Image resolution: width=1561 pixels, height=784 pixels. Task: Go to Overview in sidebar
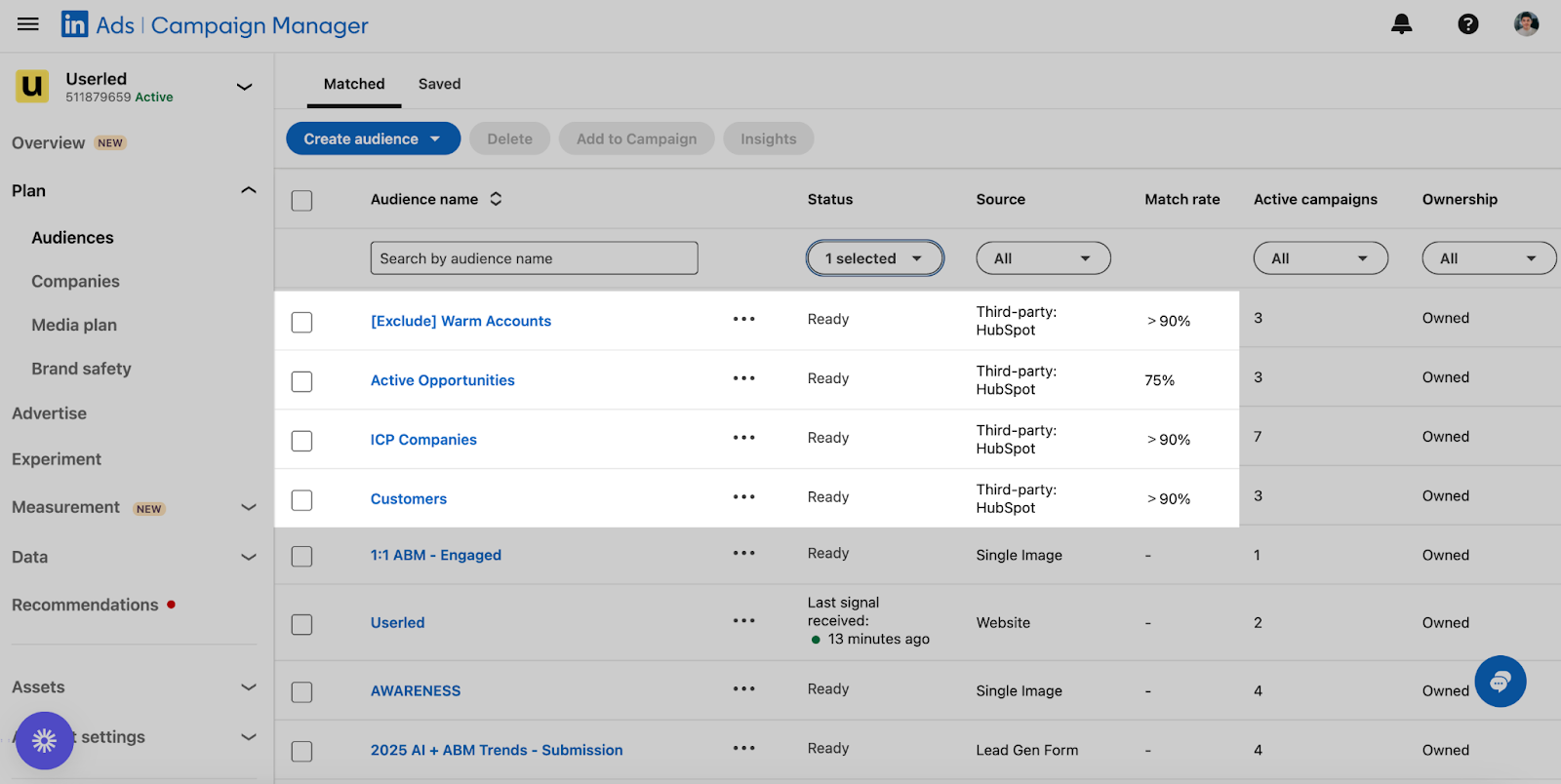coord(49,143)
